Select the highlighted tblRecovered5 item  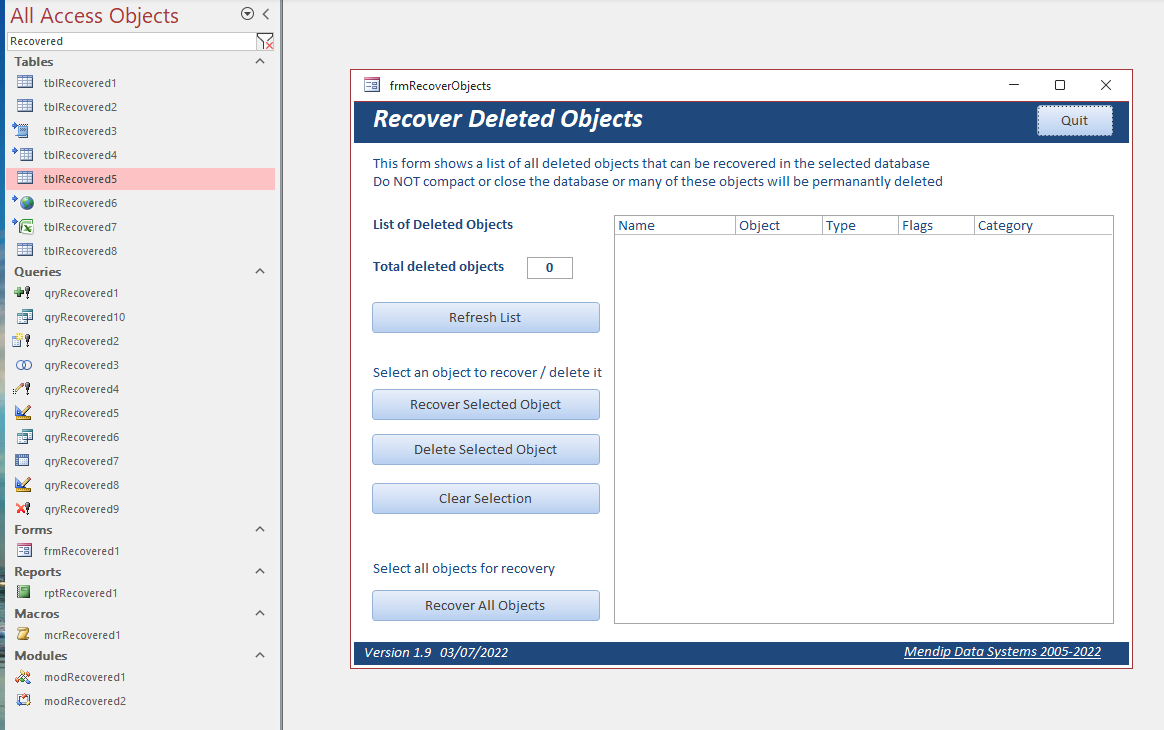coord(141,178)
